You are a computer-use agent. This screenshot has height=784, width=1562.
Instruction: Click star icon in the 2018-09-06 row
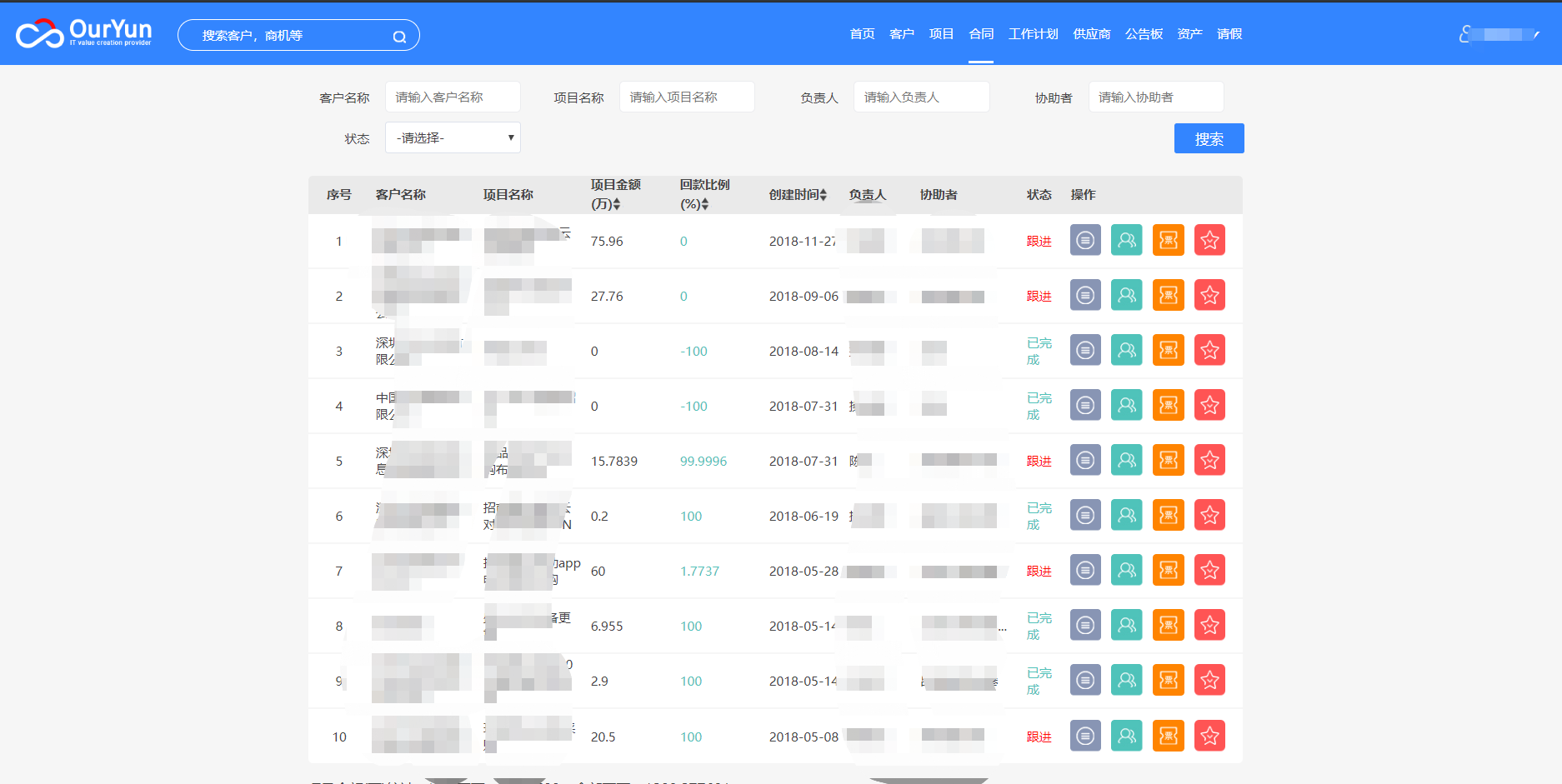[1210, 295]
